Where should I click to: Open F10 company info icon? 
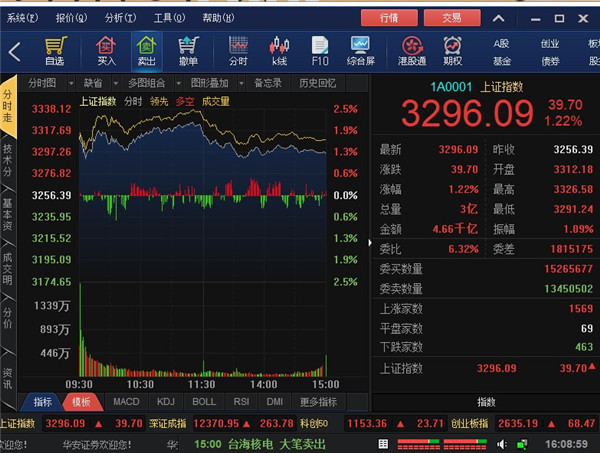[320, 50]
